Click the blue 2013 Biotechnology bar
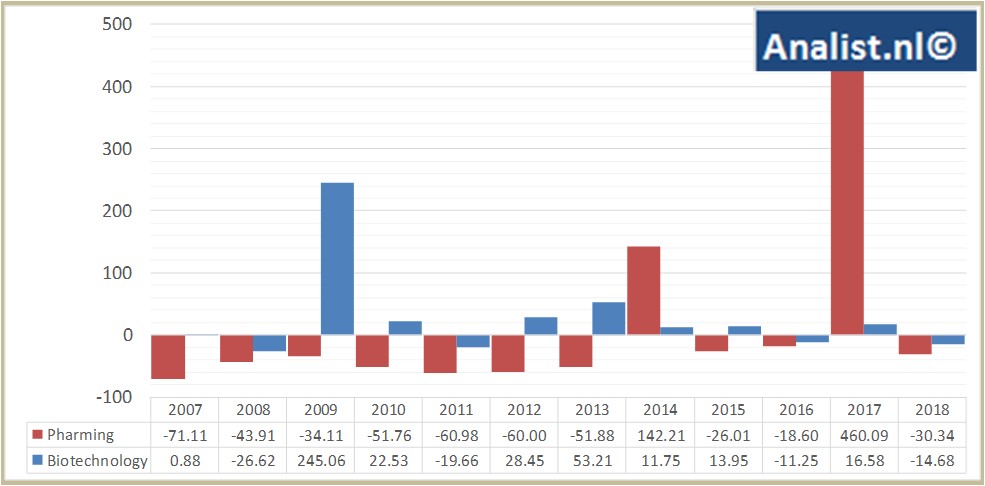This screenshot has width=985, height=486. pyautogui.click(x=608, y=318)
